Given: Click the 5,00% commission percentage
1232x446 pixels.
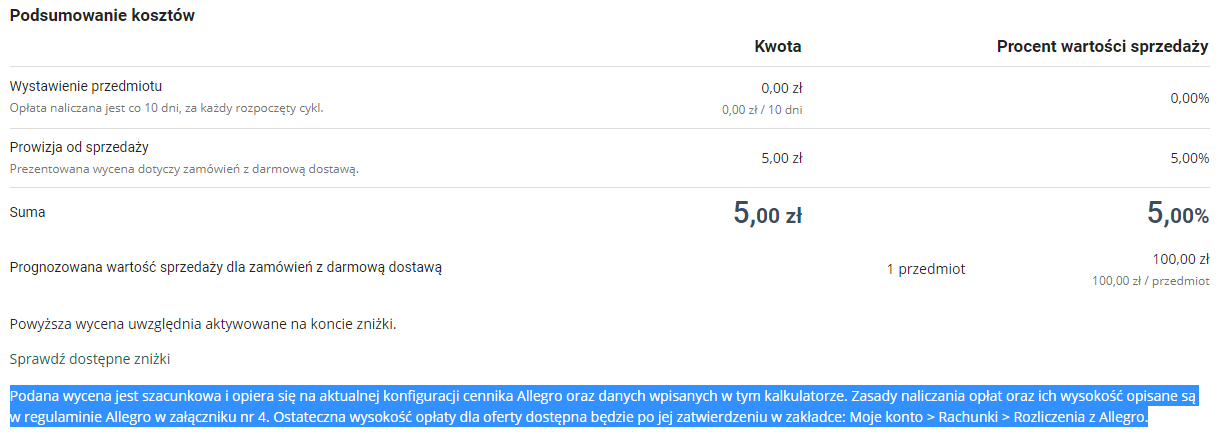Looking at the screenshot, I should point(1189,158).
